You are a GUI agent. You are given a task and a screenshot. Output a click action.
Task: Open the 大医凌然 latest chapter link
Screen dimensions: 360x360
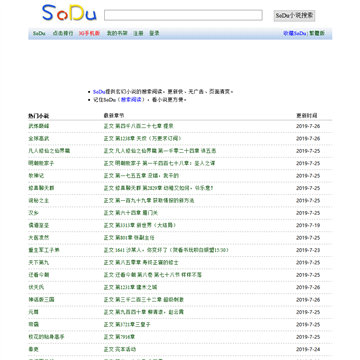click(129, 238)
